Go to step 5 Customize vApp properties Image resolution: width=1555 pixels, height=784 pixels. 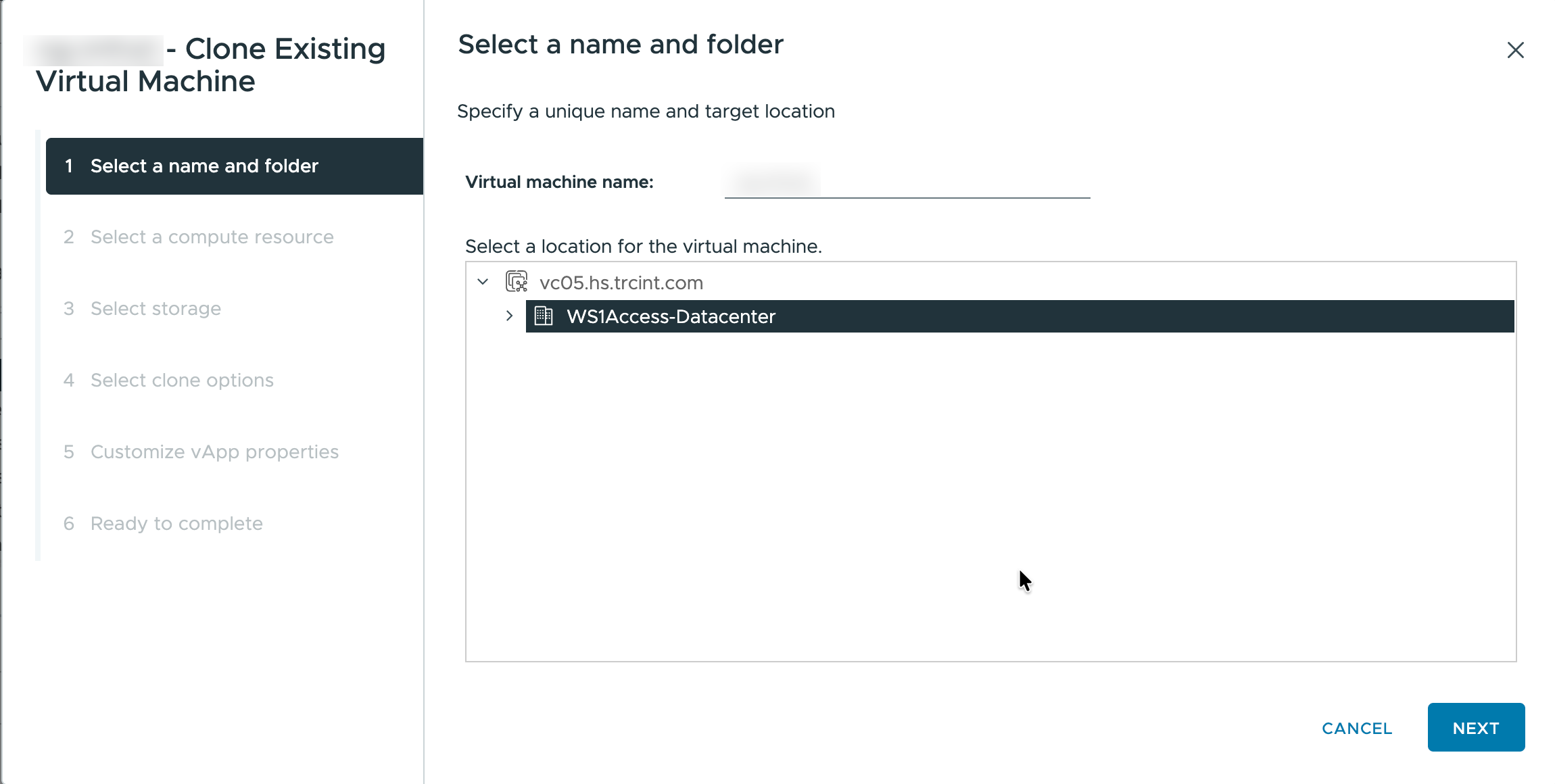[201, 452]
